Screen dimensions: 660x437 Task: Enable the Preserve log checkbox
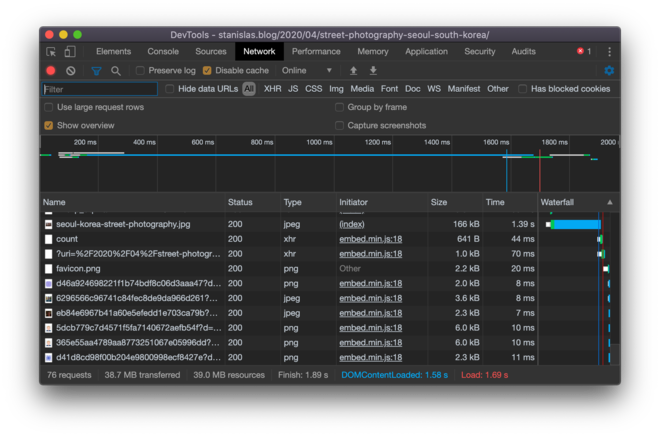pyautogui.click(x=141, y=71)
